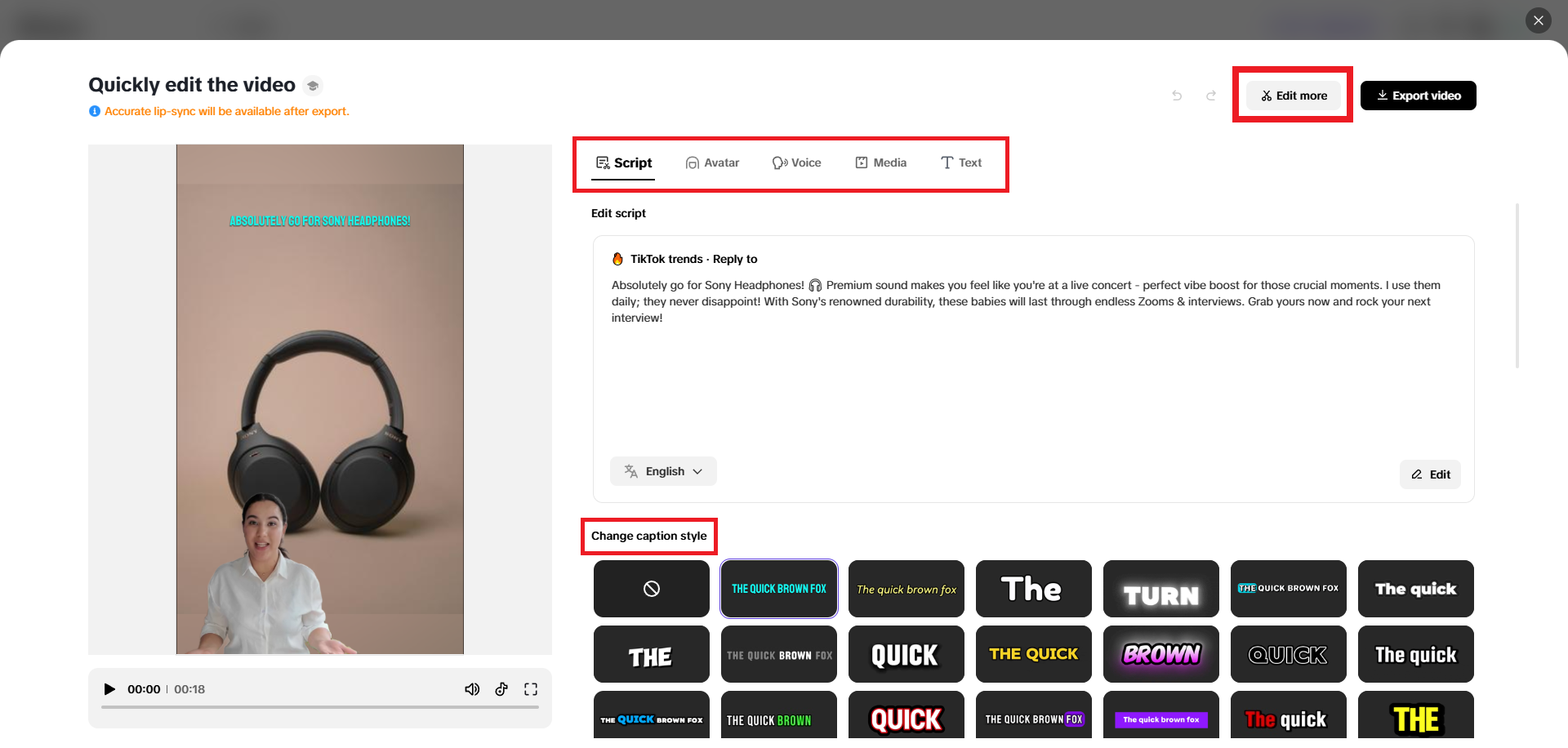This screenshot has height=748, width=1568.
Task: Click the redo arrow icon
Action: [x=1211, y=96]
